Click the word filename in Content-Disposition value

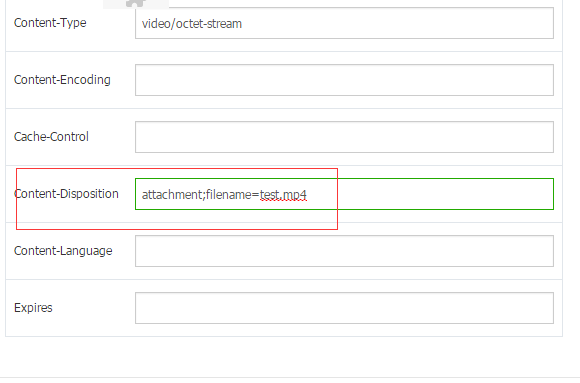[229, 195]
